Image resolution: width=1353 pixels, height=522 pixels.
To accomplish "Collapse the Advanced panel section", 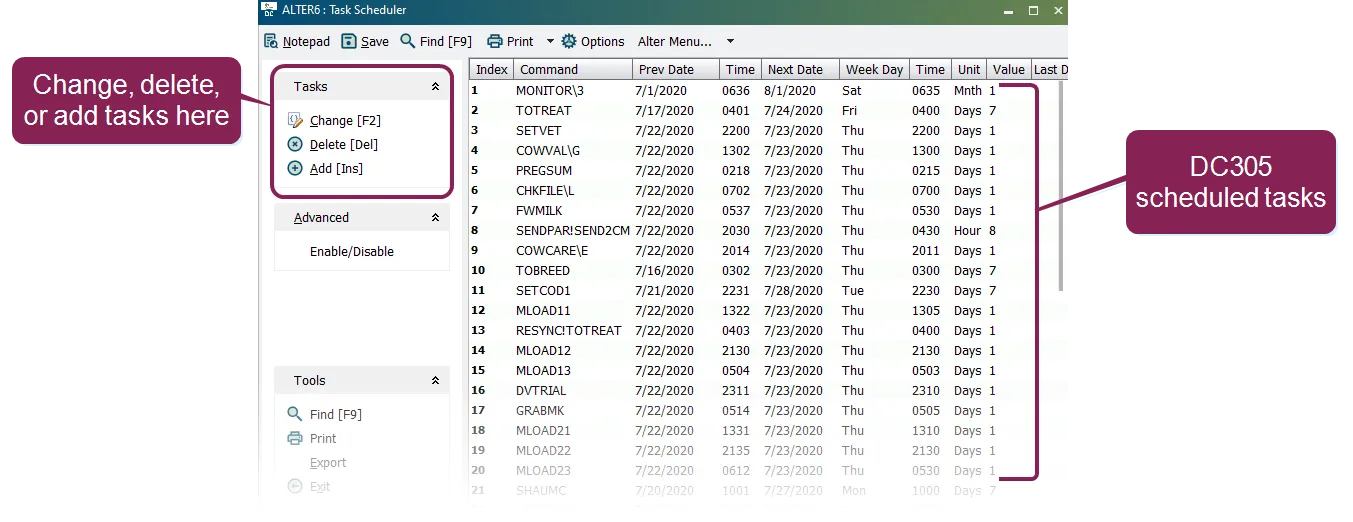I will 435,218.
